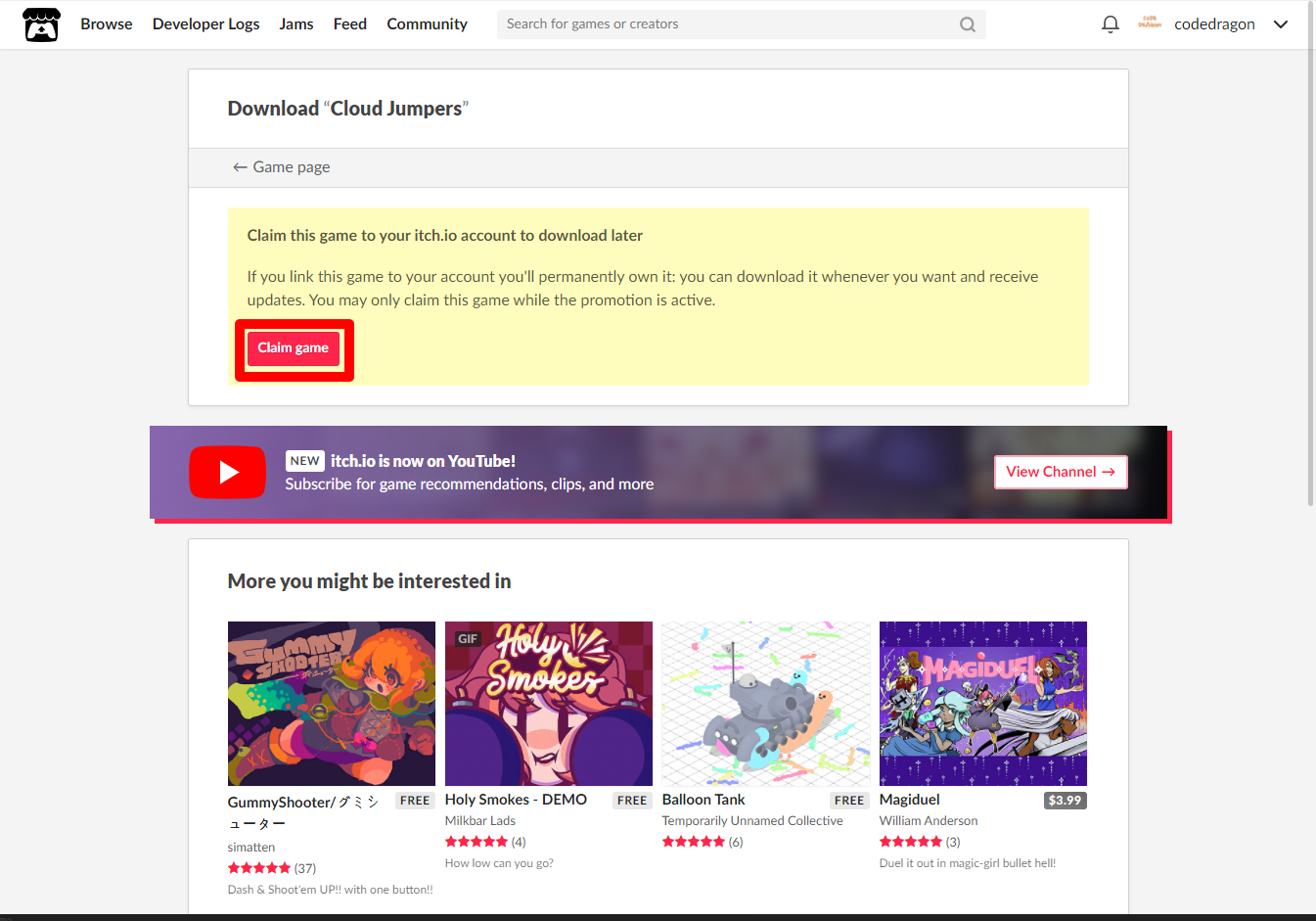Click the $3.99 price tag on Magiduel

[1066, 801]
